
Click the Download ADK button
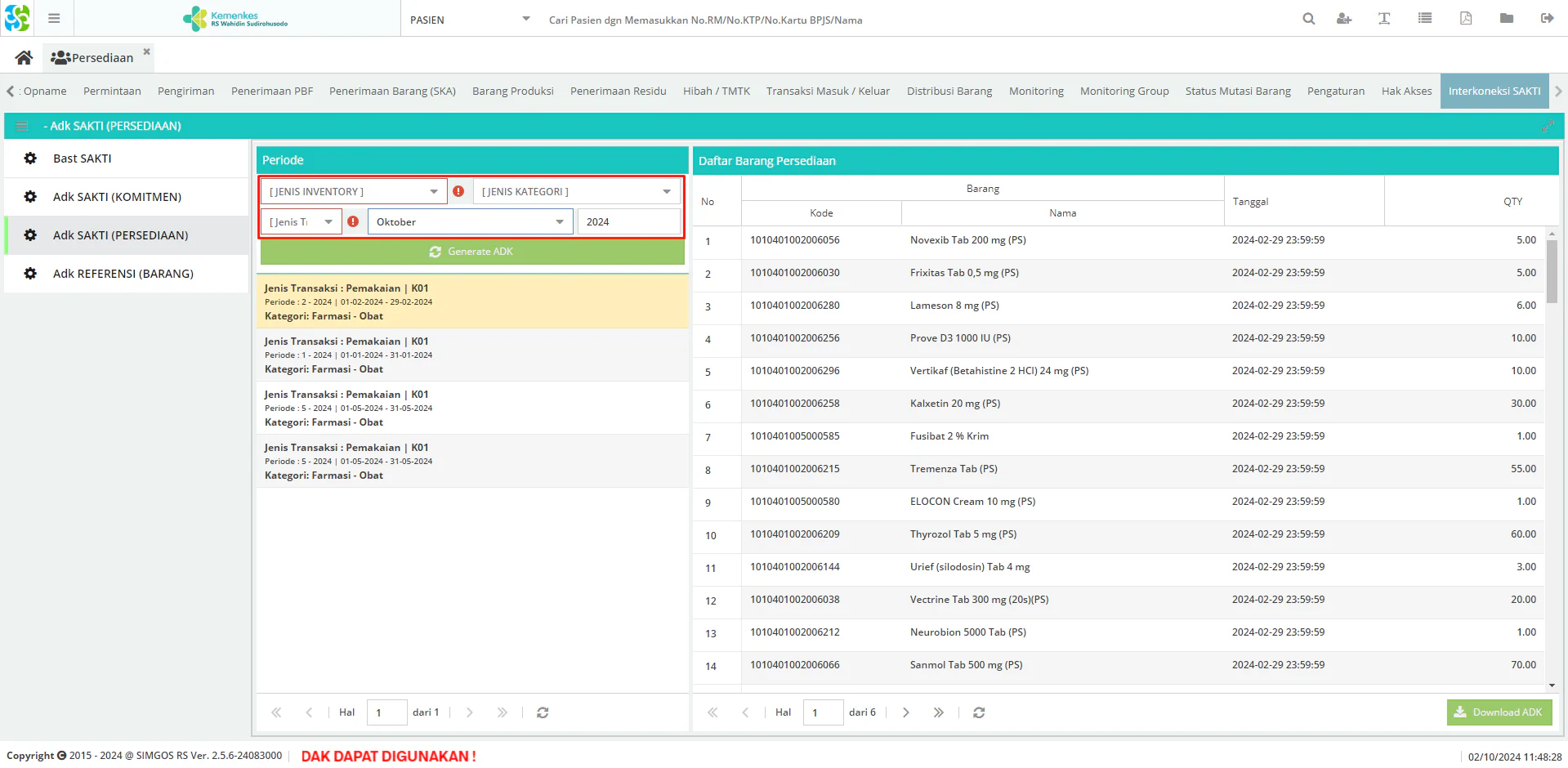pyautogui.click(x=1499, y=712)
